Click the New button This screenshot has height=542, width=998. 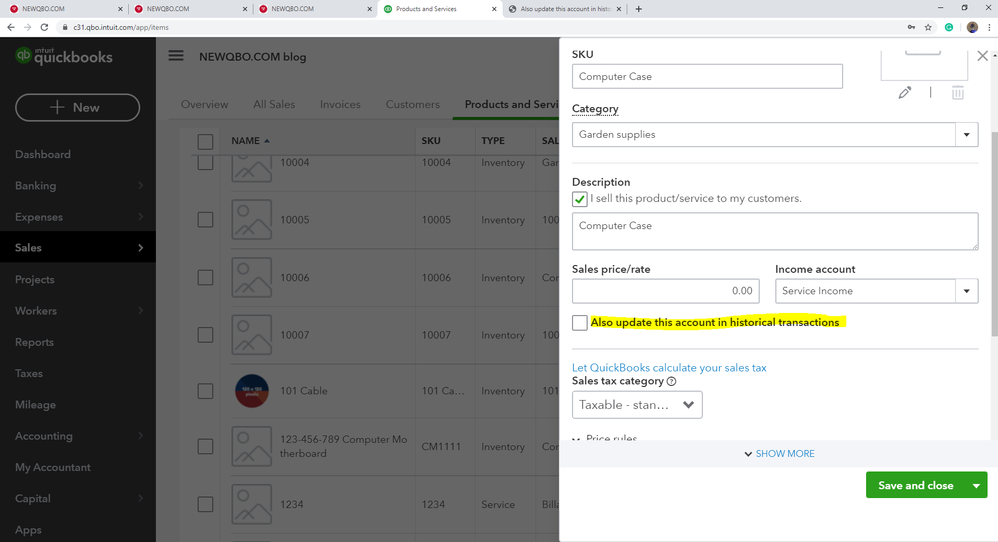(78, 108)
